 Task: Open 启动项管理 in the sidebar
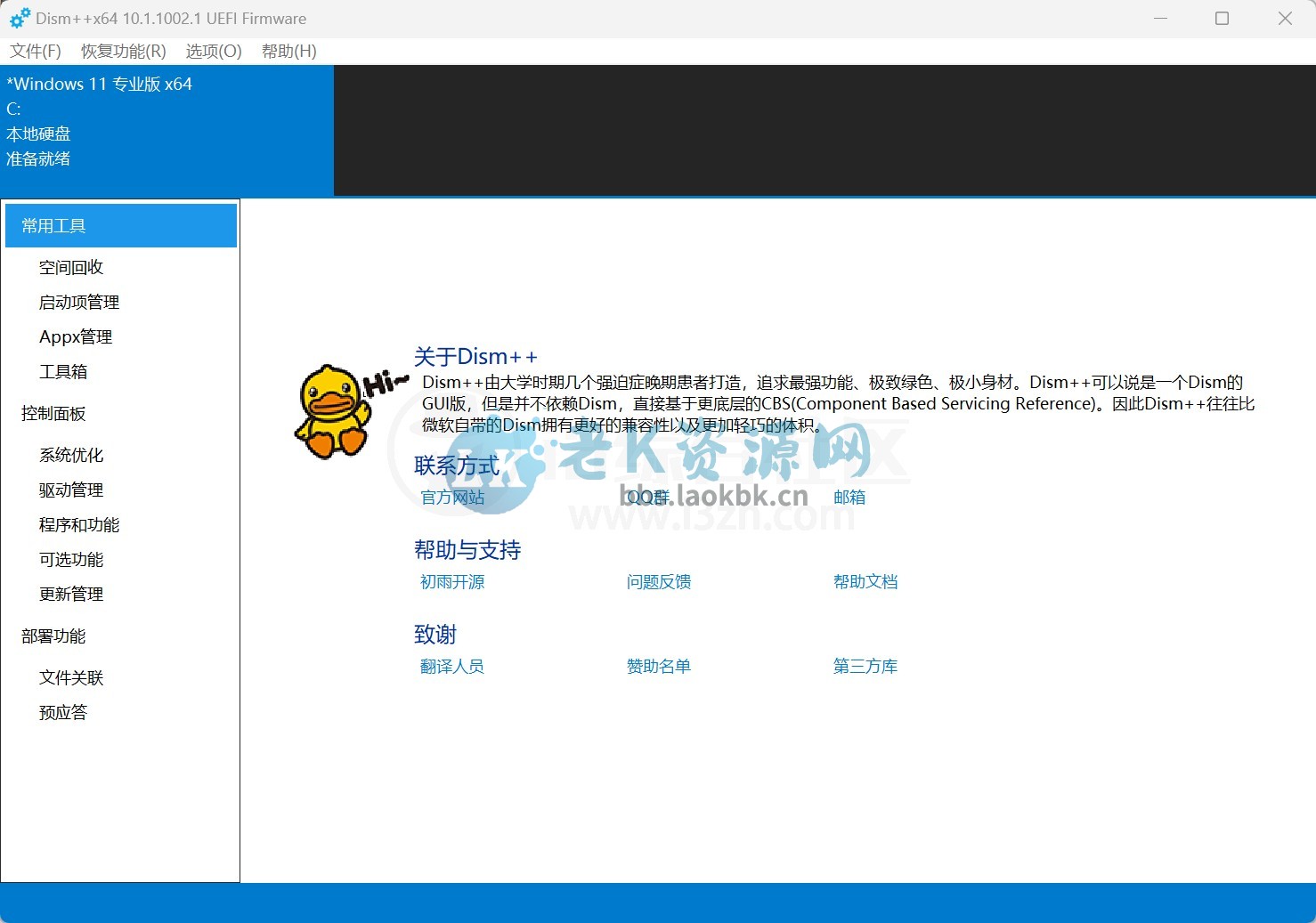pos(79,302)
